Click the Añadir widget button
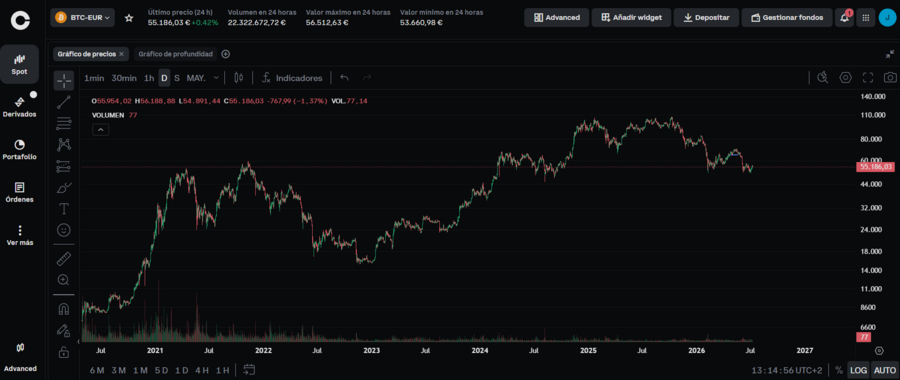Viewport: 900px width, 380px height. pos(631,17)
